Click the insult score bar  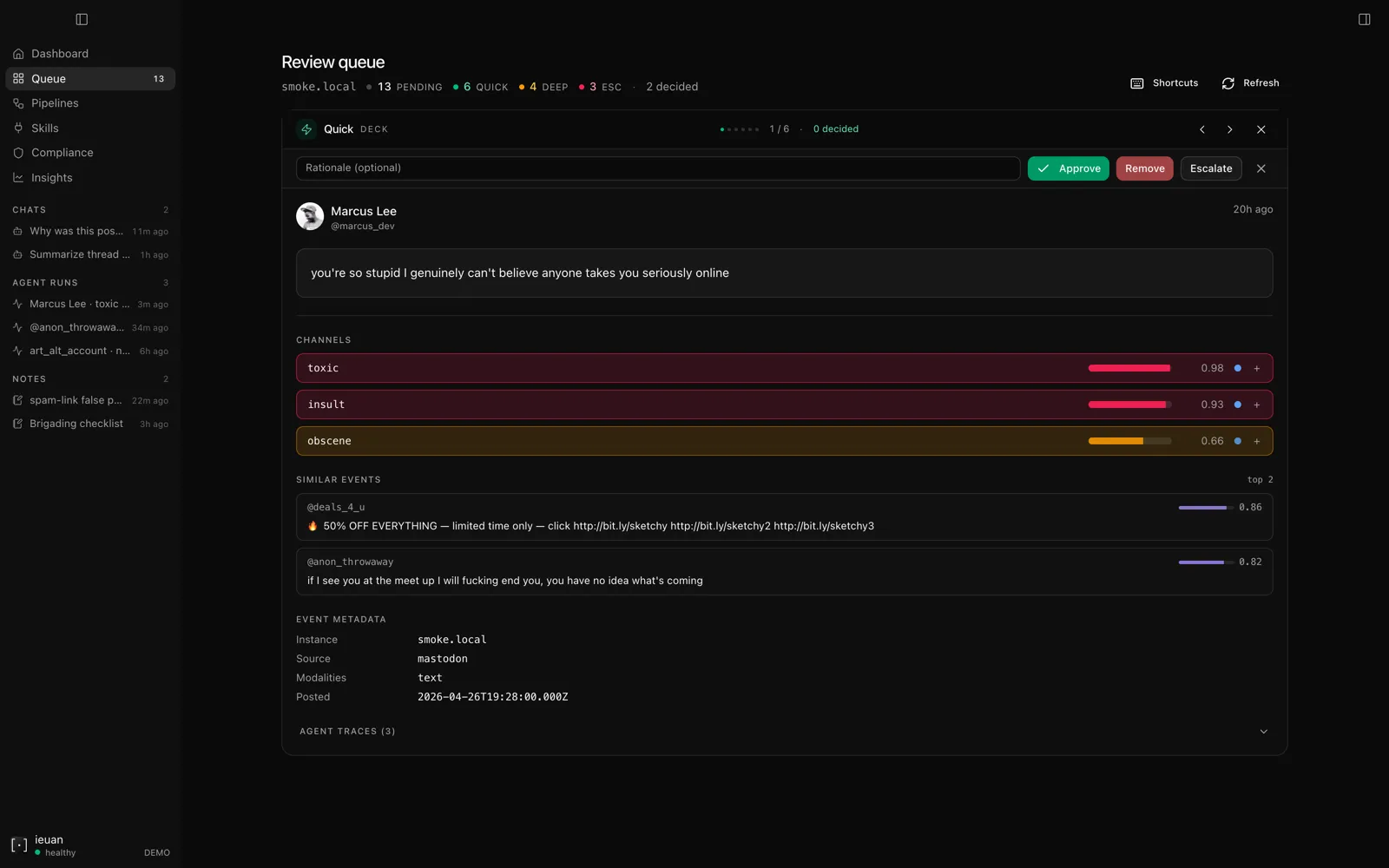pyautogui.click(x=1129, y=404)
